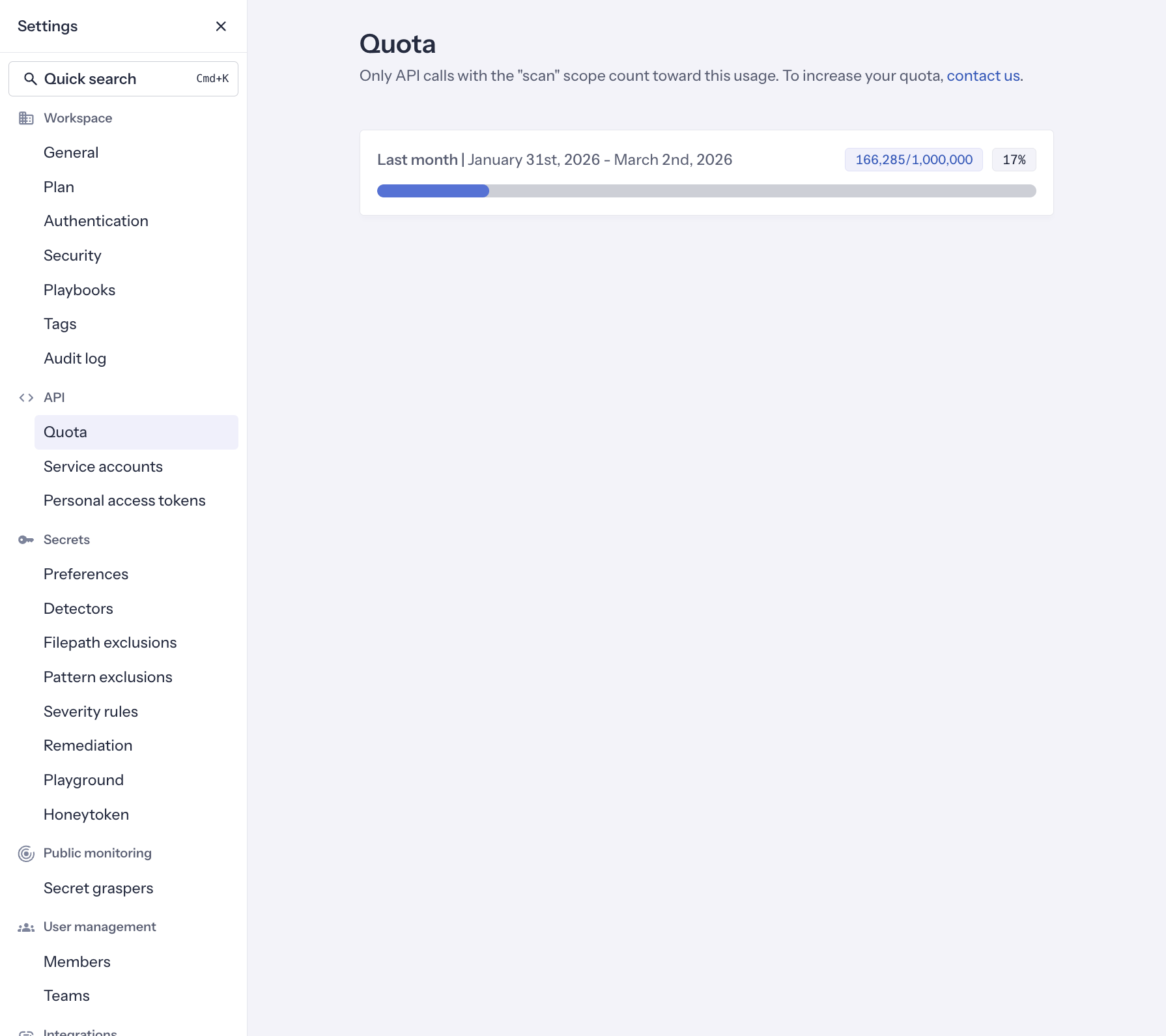
Task: Click the quota usage progress bar
Action: (x=706, y=191)
